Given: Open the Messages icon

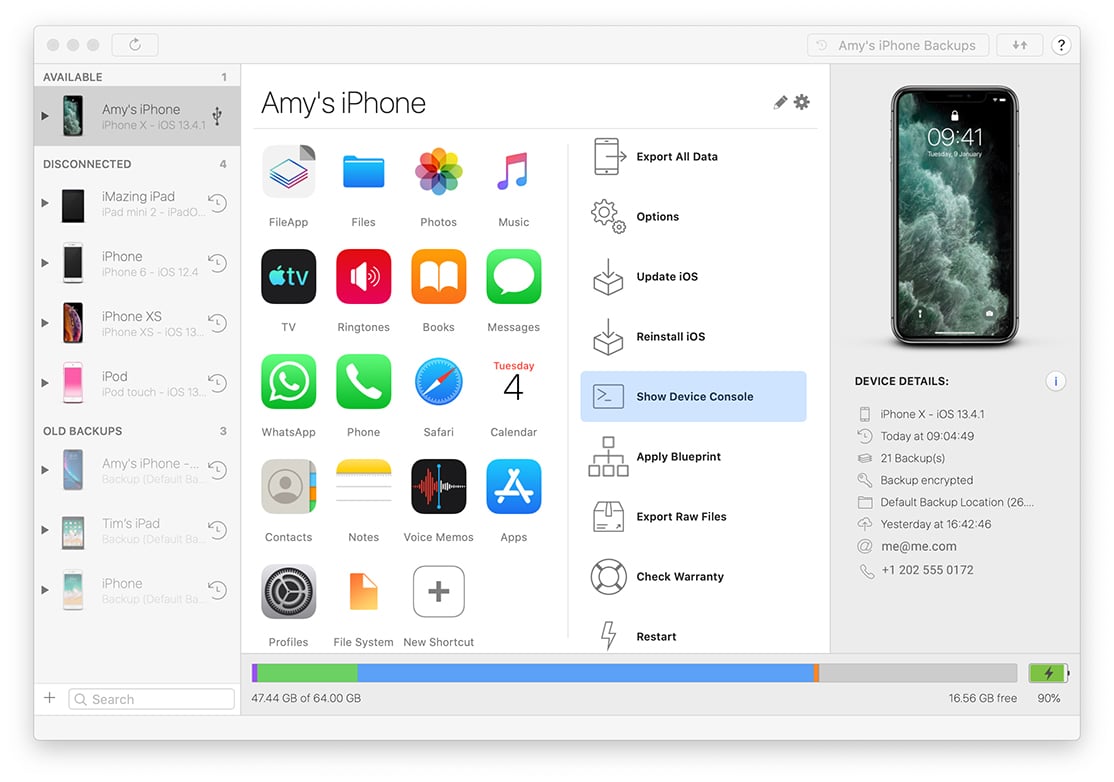Looking at the screenshot, I should [x=514, y=277].
